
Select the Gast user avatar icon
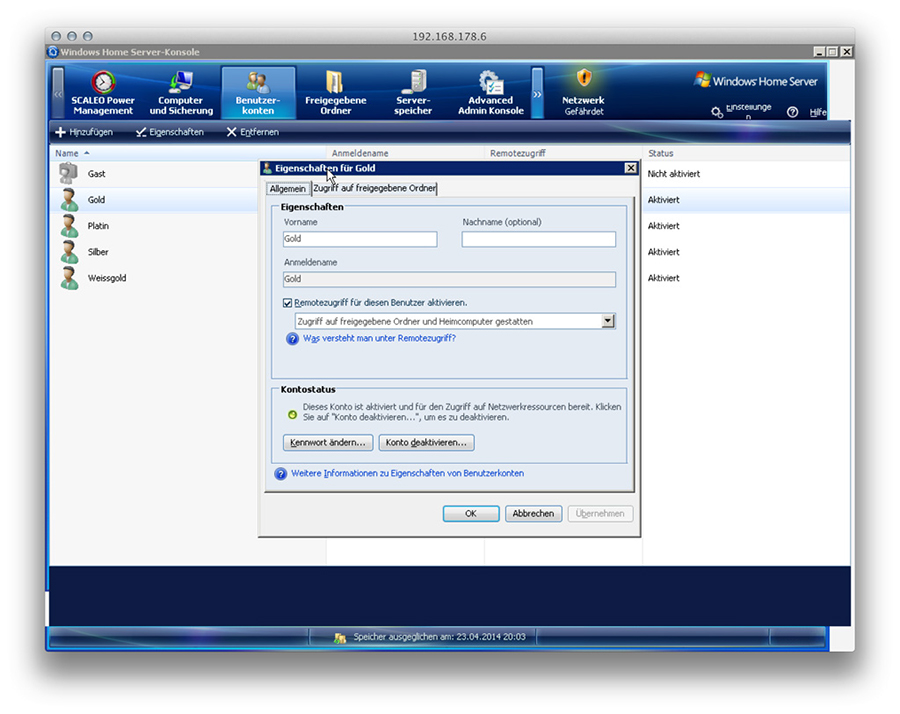click(x=68, y=173)
